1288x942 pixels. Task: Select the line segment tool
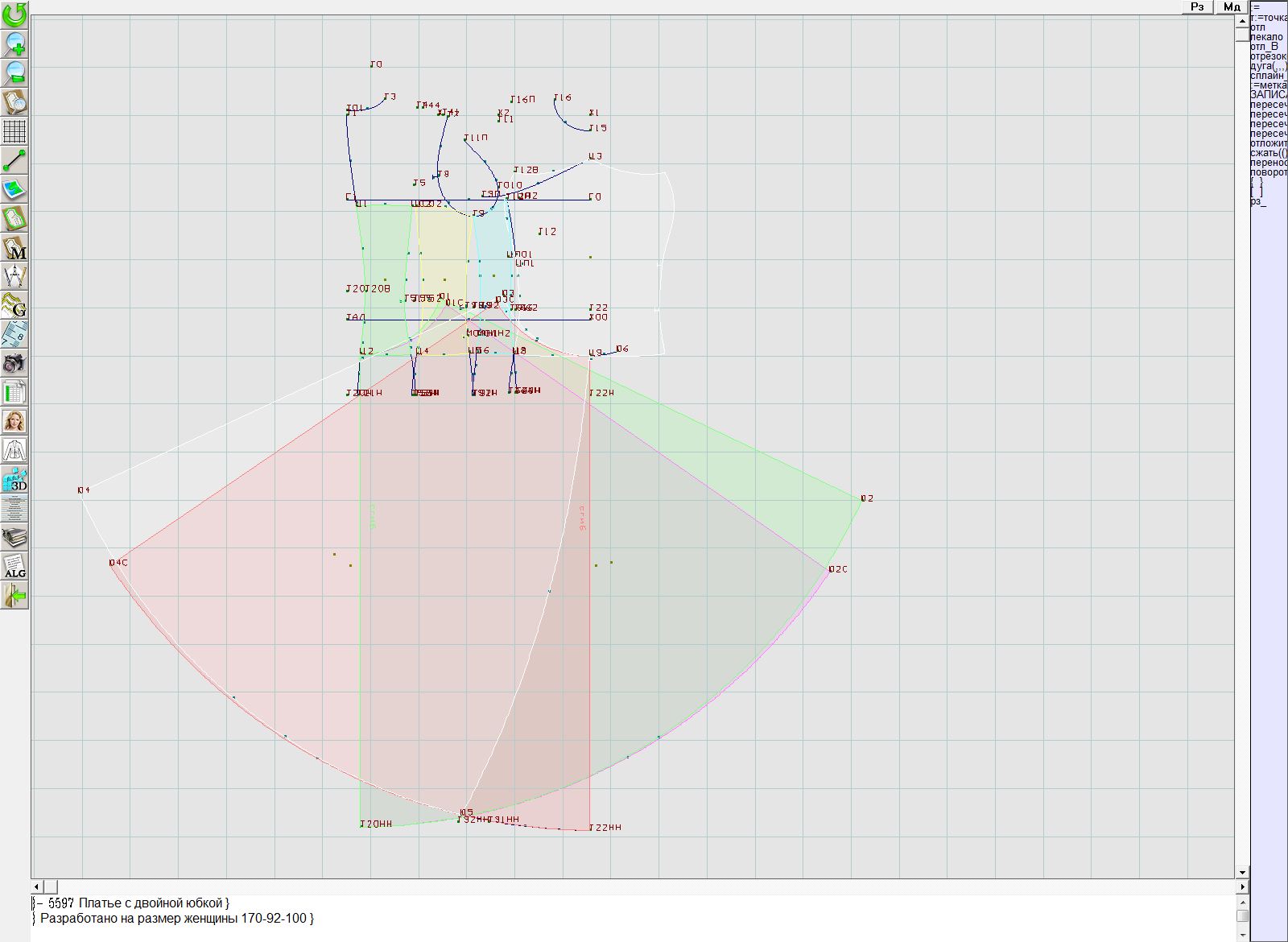14,160
